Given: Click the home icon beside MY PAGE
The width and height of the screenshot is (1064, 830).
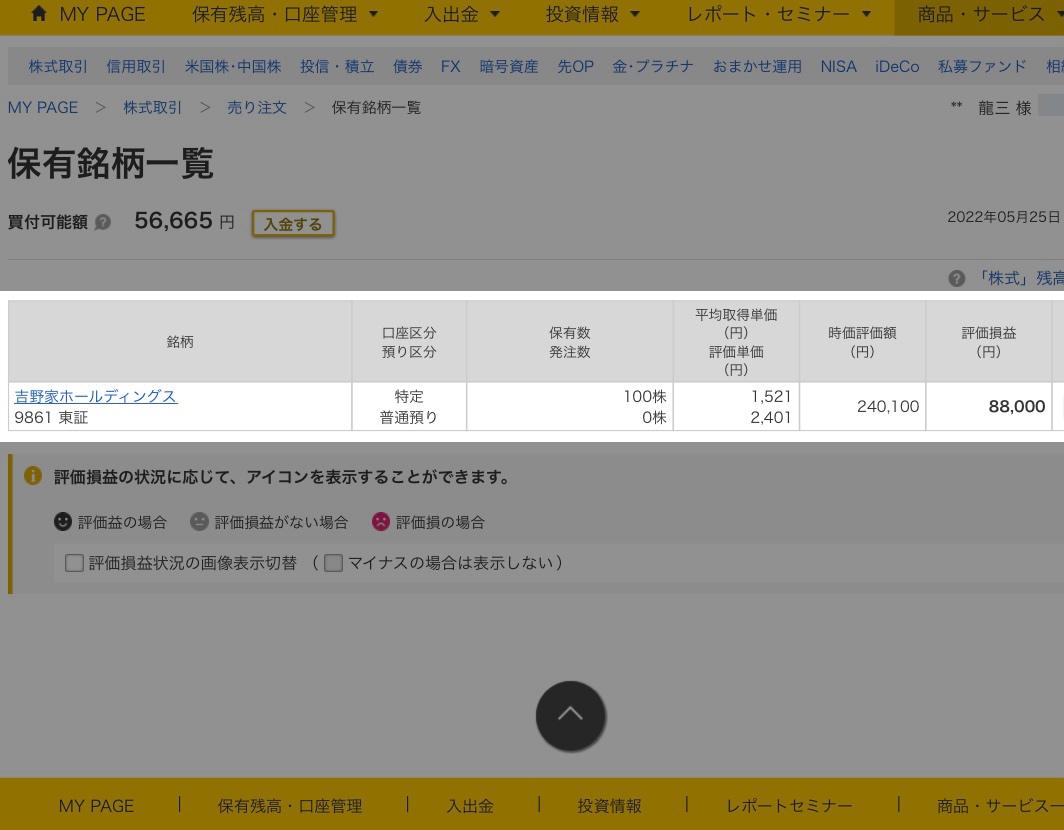Looking at the screenshot, I should point(39,14).
